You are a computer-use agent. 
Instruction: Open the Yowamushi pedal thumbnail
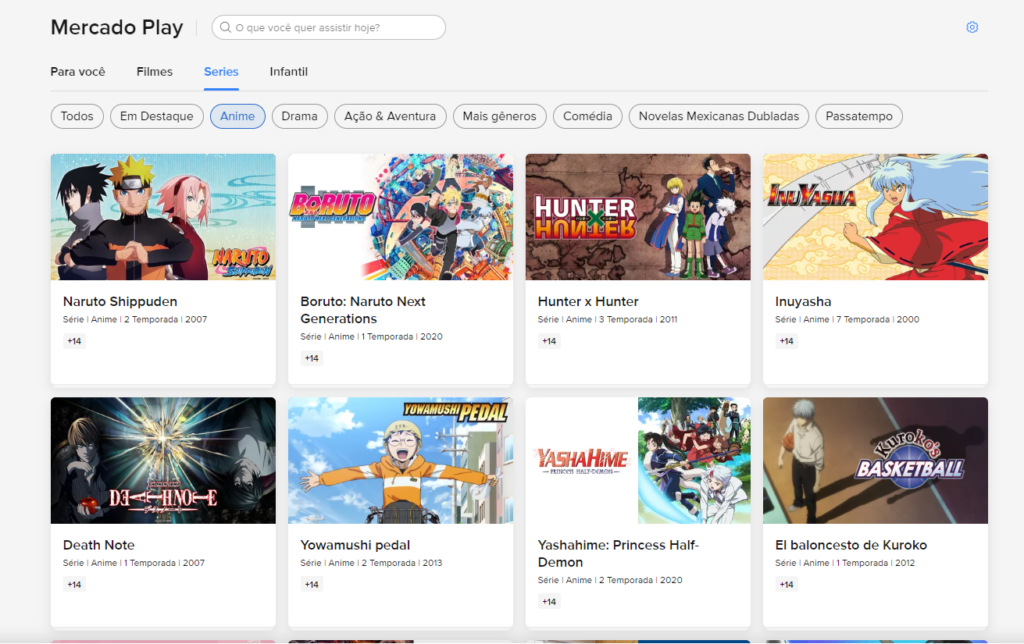400,460
